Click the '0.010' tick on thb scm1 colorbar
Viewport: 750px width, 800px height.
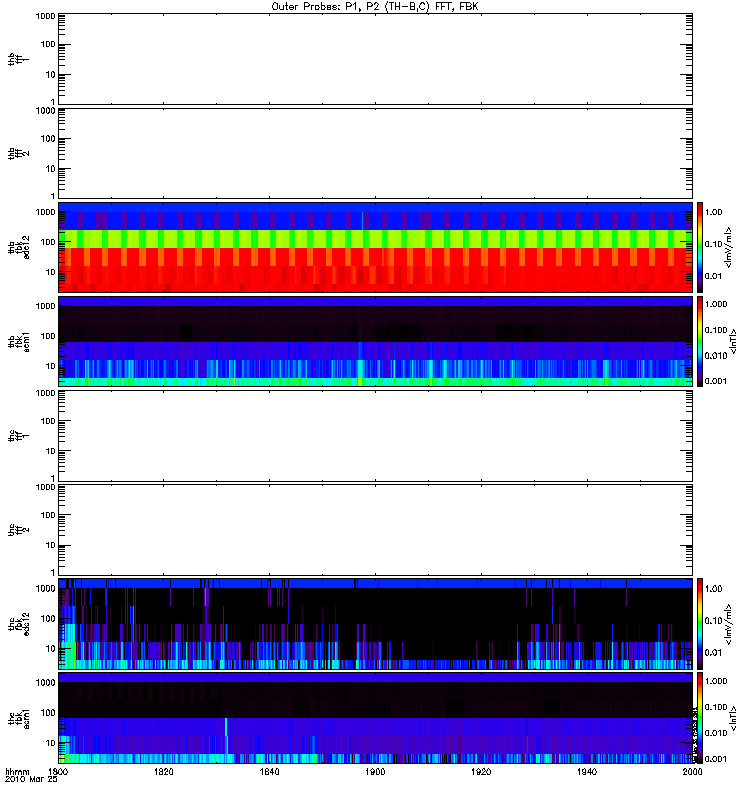click(x=716, y=356)
